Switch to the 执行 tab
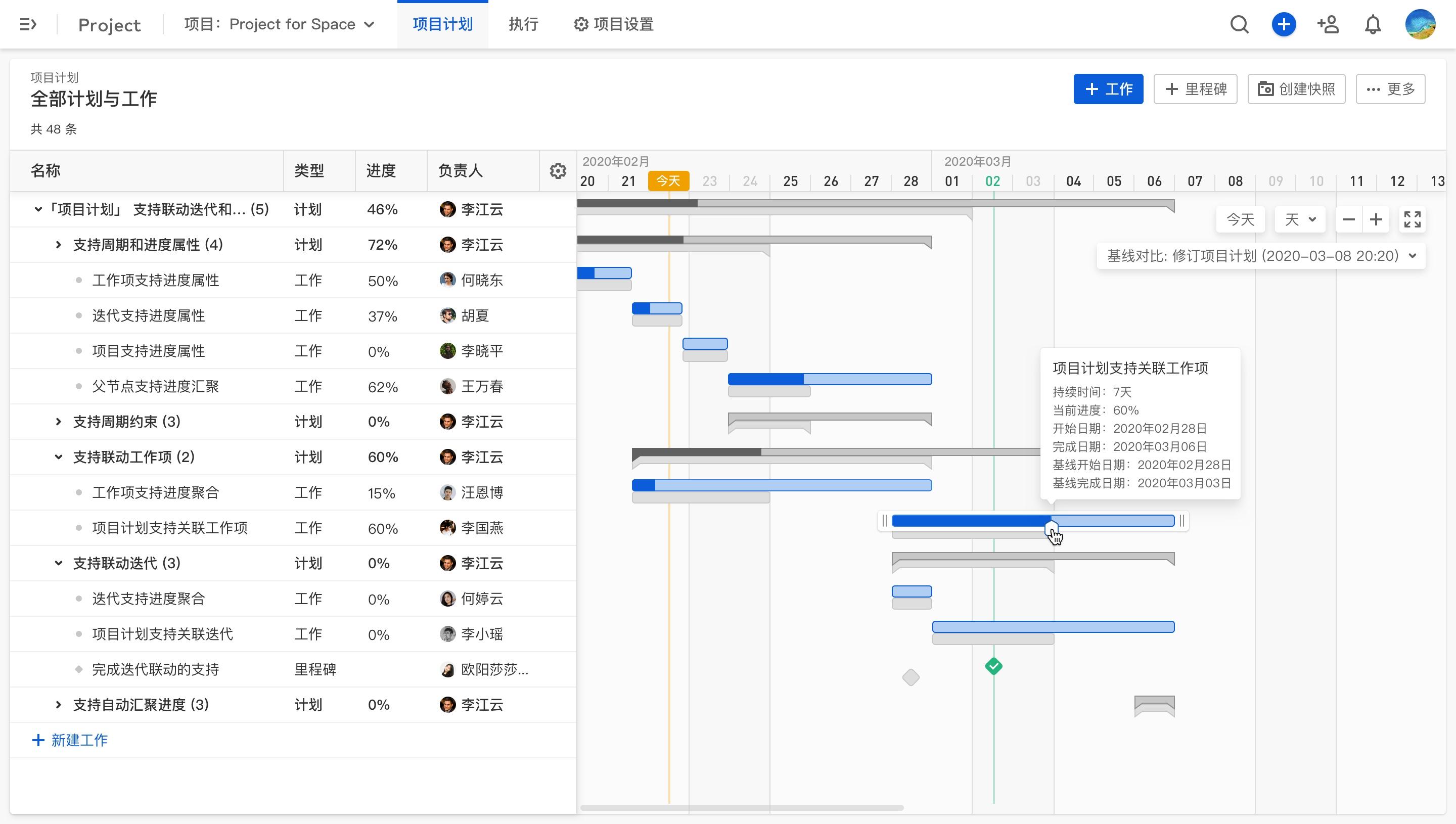Image resolution: width=1456 pixels, height=824 pixels. click(523, 24)
